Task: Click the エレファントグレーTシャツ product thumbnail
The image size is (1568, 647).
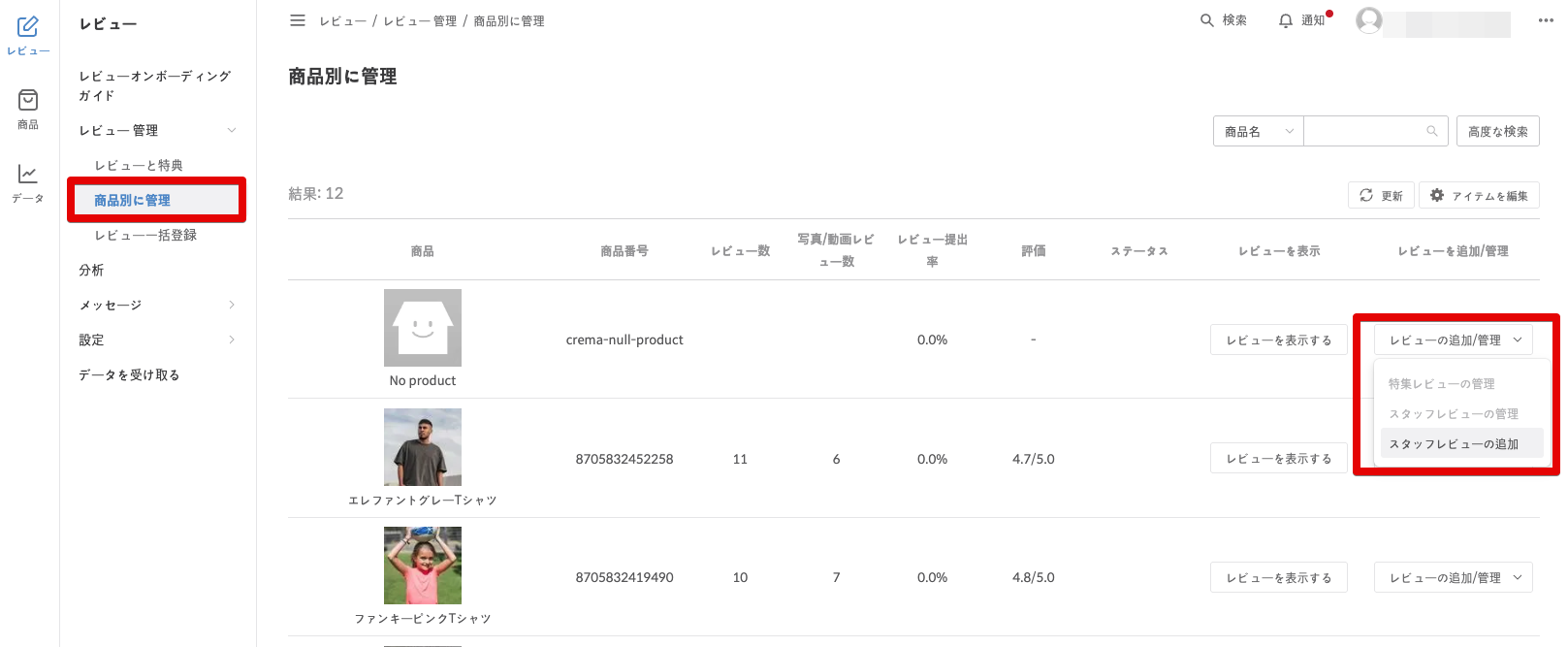Action: [x=423, y=447]
